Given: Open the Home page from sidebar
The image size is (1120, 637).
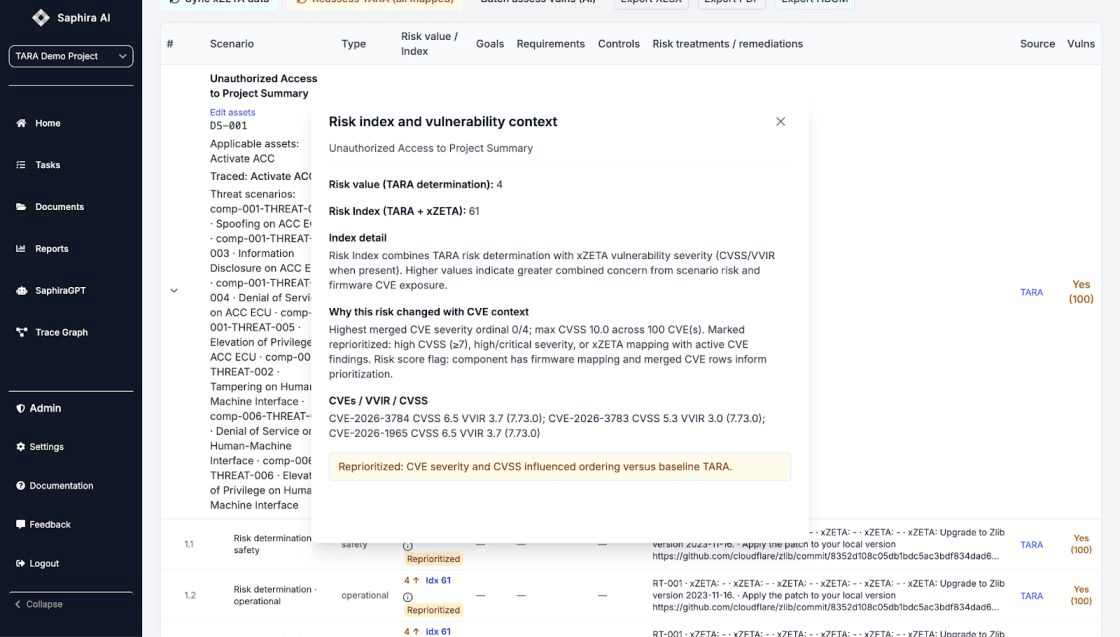Looking at the screenshot, I should point(48,123).
